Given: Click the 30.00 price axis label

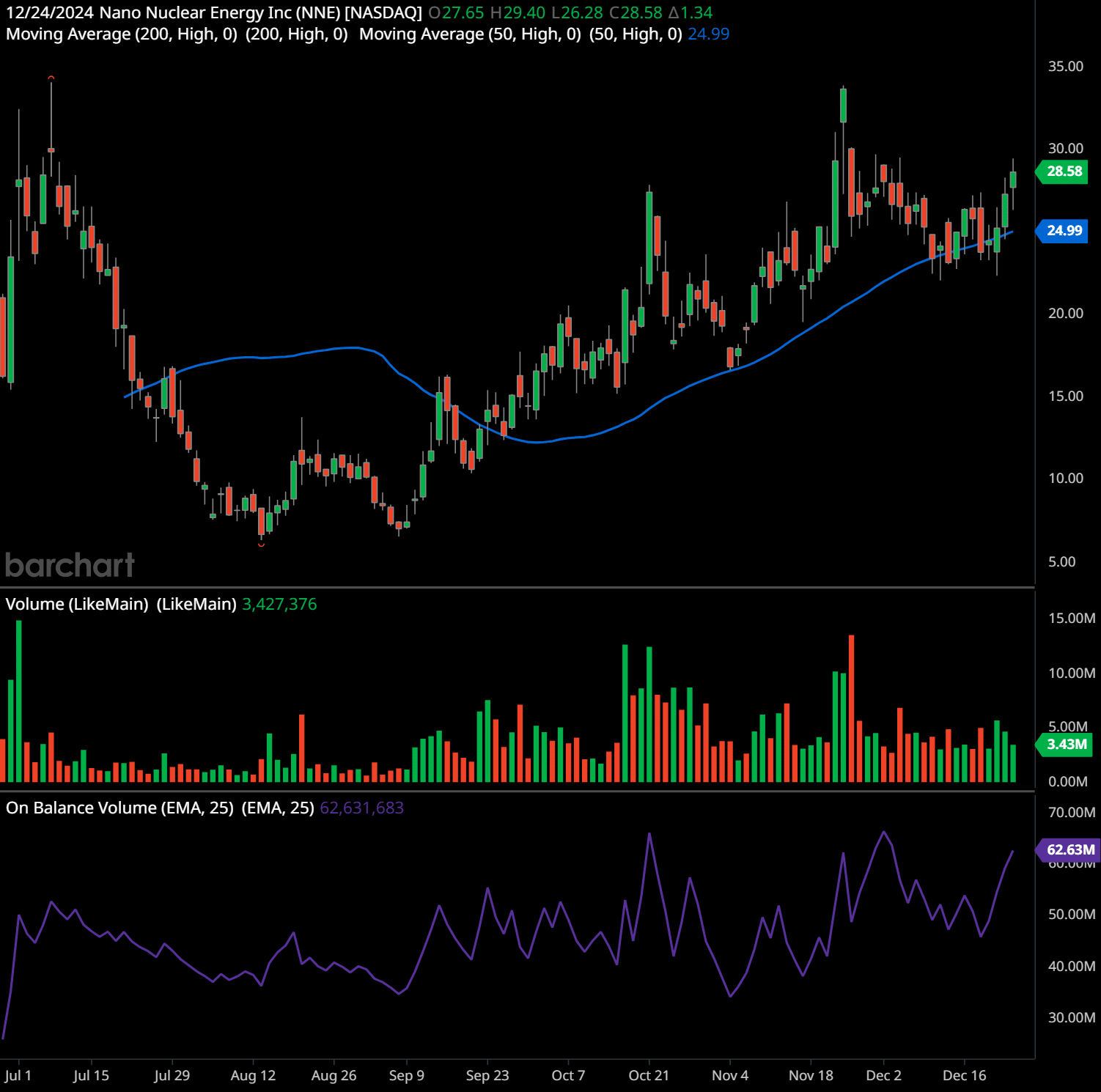Looking at the screenshot, I should tap(1066, 149).
